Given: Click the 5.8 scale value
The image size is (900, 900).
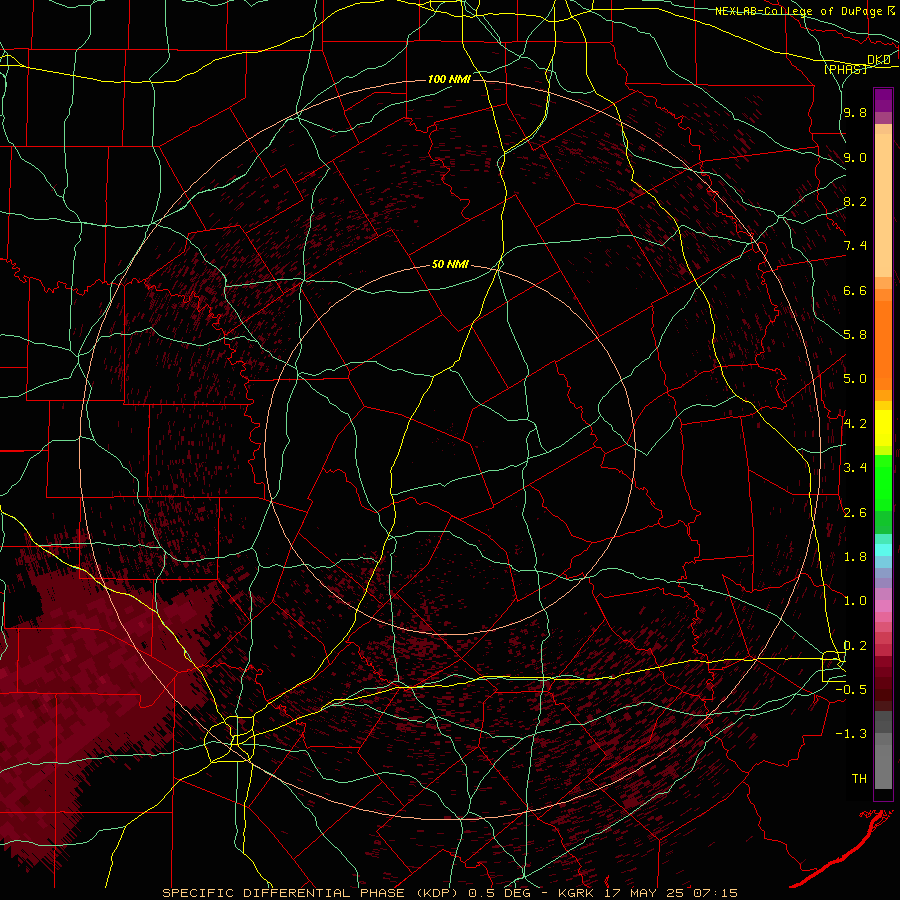Looking at the screenshot, I should click(855, 335).
